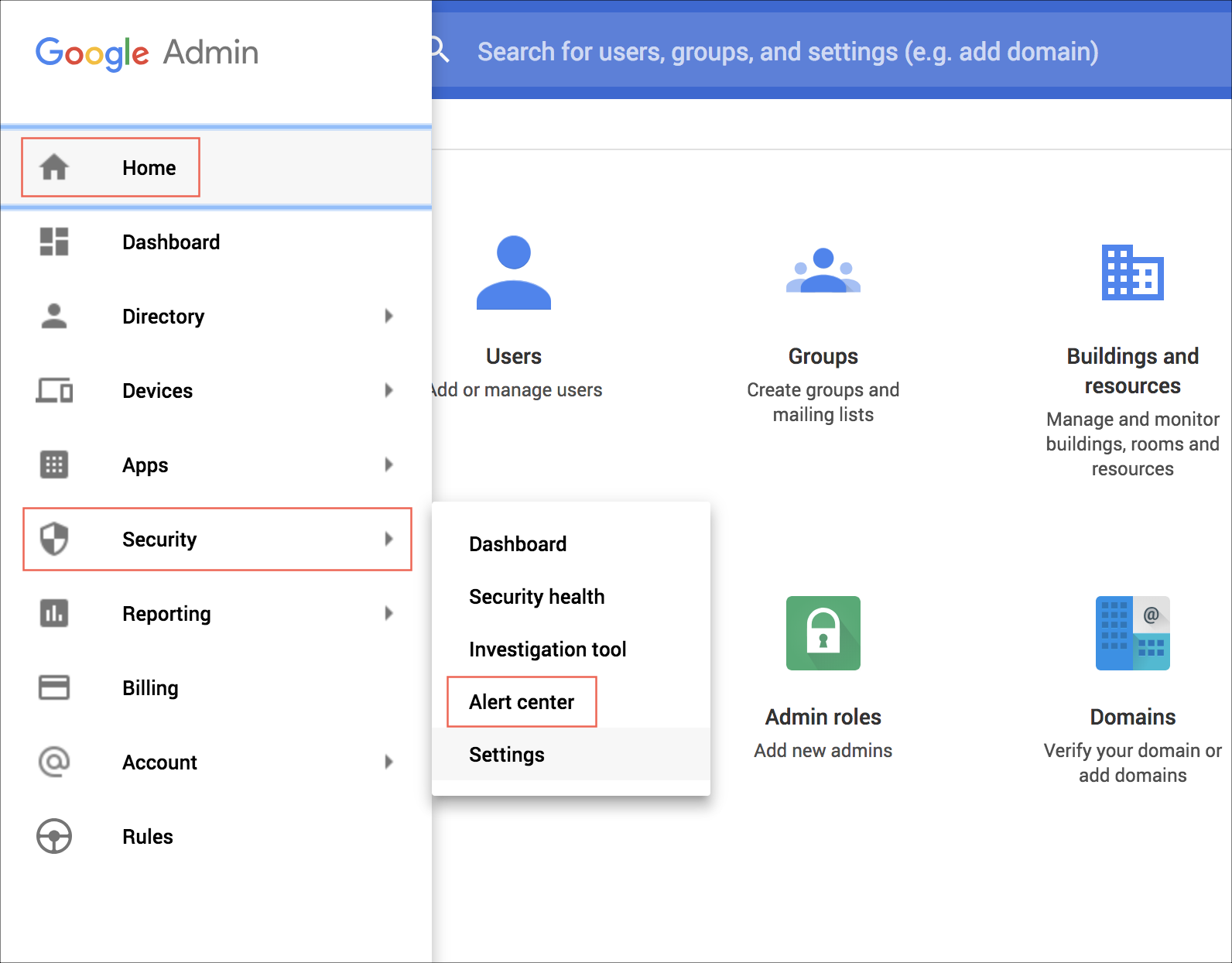Viewport: 1232px width, 963px height.
Task: Select Alert center from Security submenu
Action: (522, 702)
